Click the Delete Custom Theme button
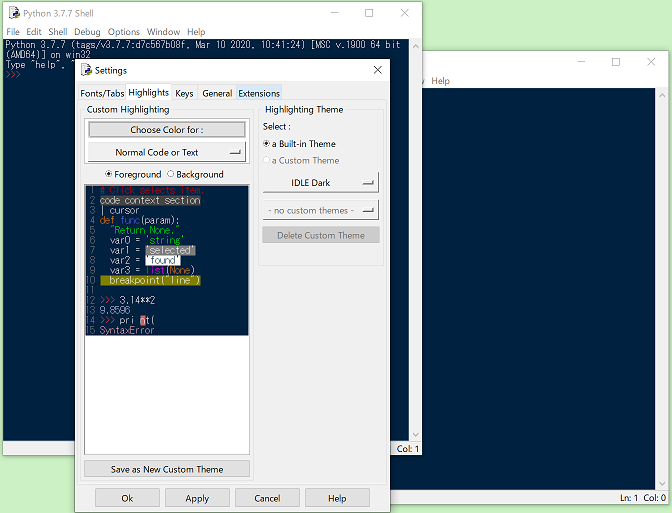This screenshot has width=672, height=513. (321, 235)
